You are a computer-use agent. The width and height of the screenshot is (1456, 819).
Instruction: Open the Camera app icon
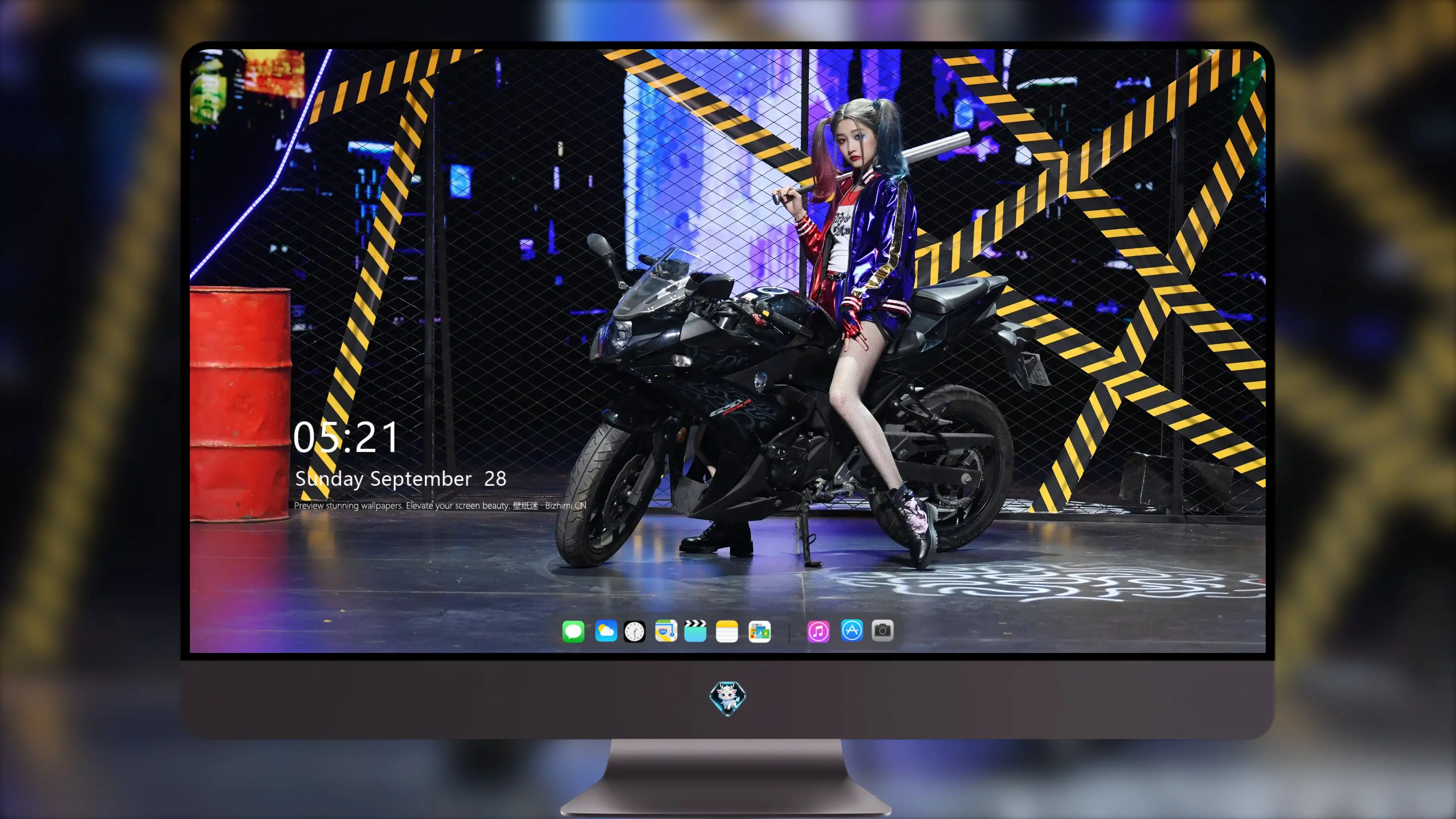pyautogui.click(x=882, y=631)
